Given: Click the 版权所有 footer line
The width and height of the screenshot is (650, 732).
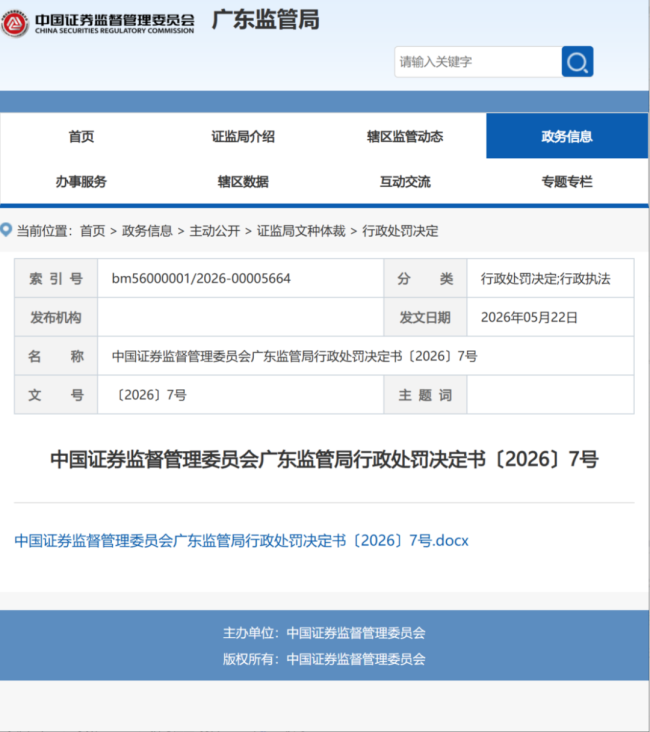Looking at the screenshot, I should (x=324, y=659).
